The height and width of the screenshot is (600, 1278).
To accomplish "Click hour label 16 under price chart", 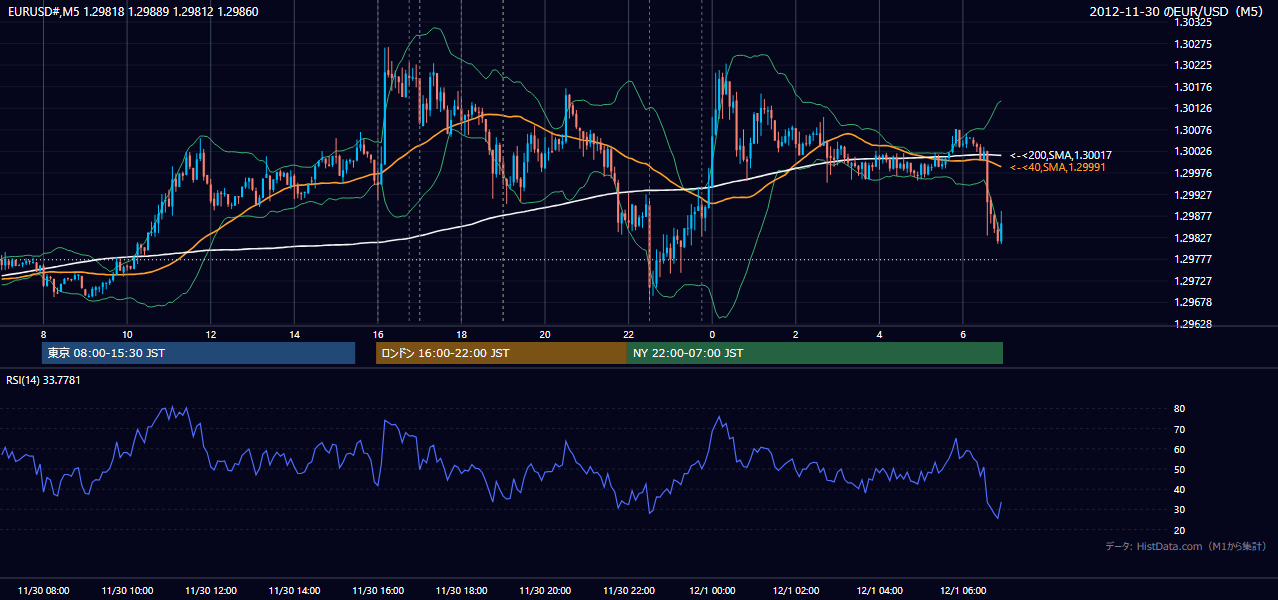I will [378, 334].
